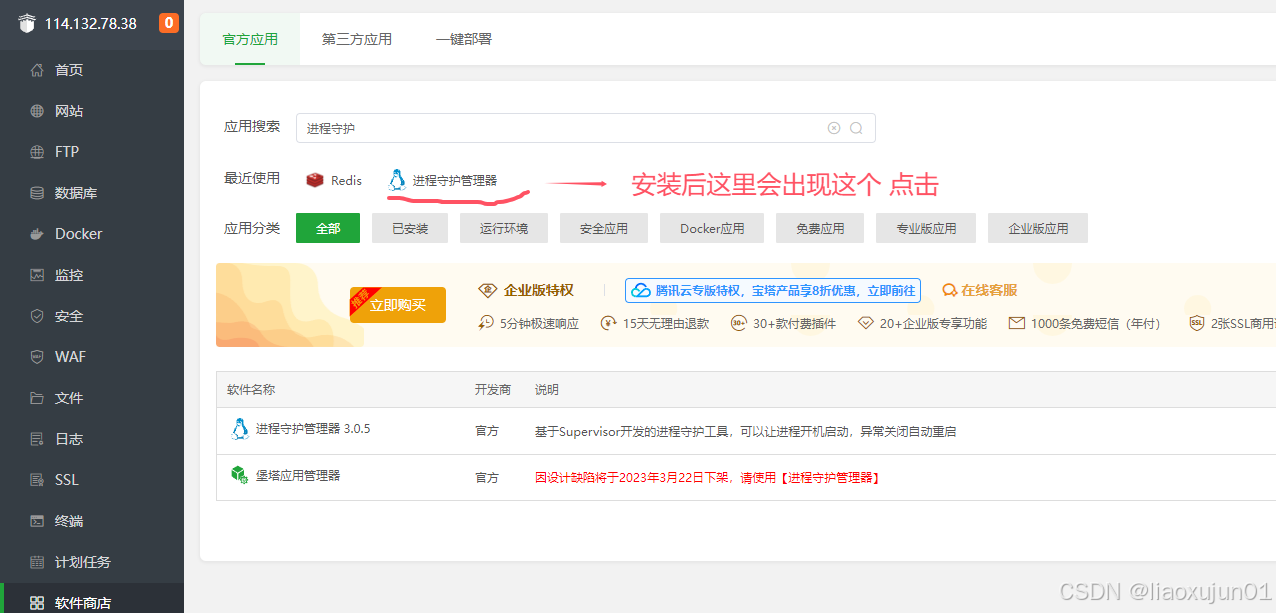Viewport: 1276px width, 613px height.
Task: Click the 堡塔应用管理器 green cube icon
Action: (x=239, y=475)
